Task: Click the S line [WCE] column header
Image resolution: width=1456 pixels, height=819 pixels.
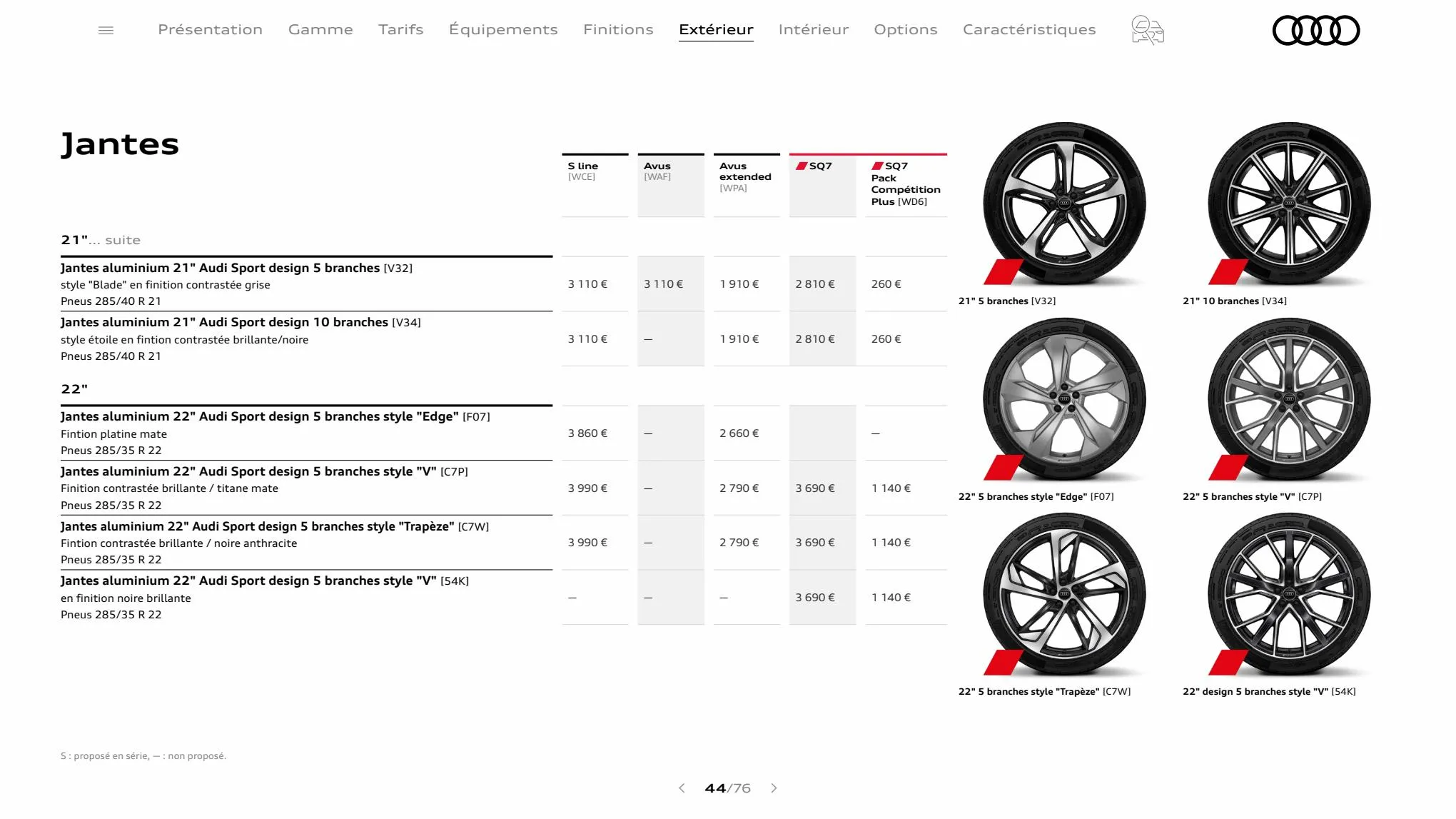Action: coord(595,185)
